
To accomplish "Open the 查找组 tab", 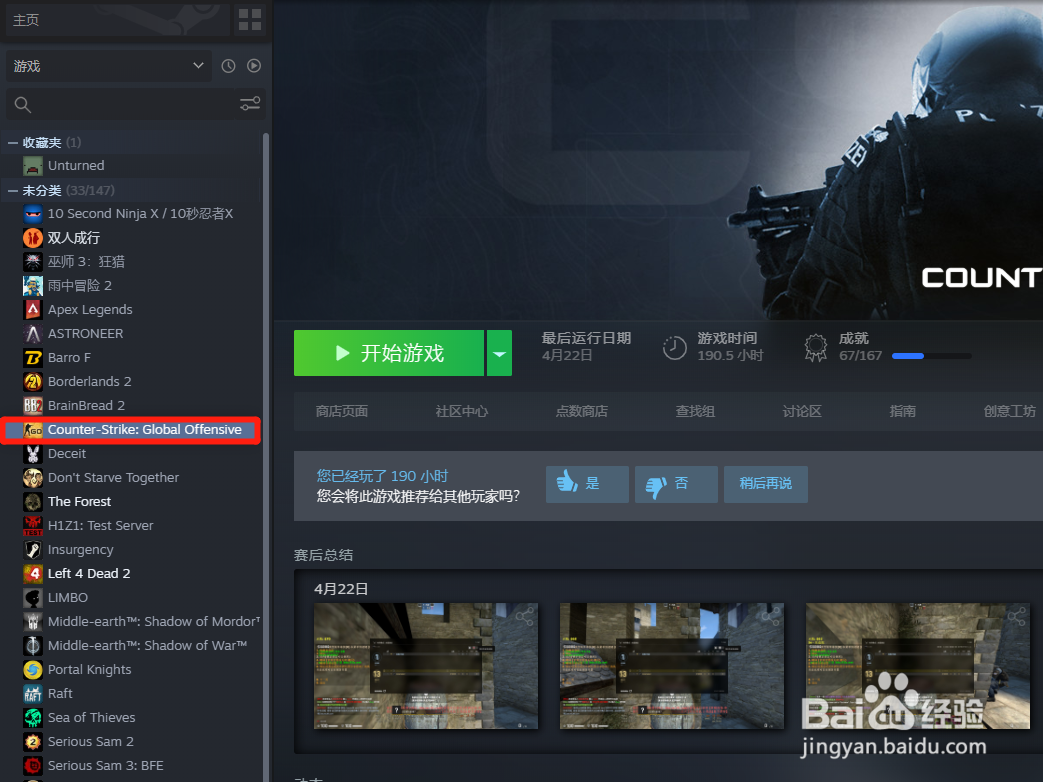I will pyautogui.click(x=695, y=412).
